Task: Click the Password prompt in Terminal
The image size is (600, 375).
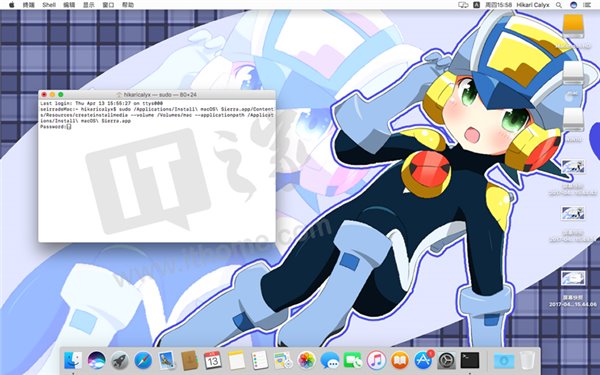Action: point(55,127)
